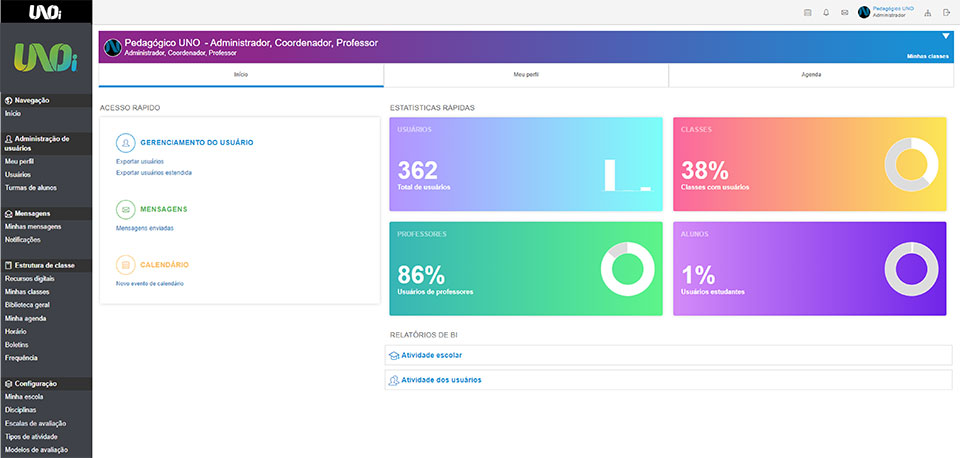960x458 pixels.
Task: Open the organization hierarchy icon
Action: (x=928, y=12)
